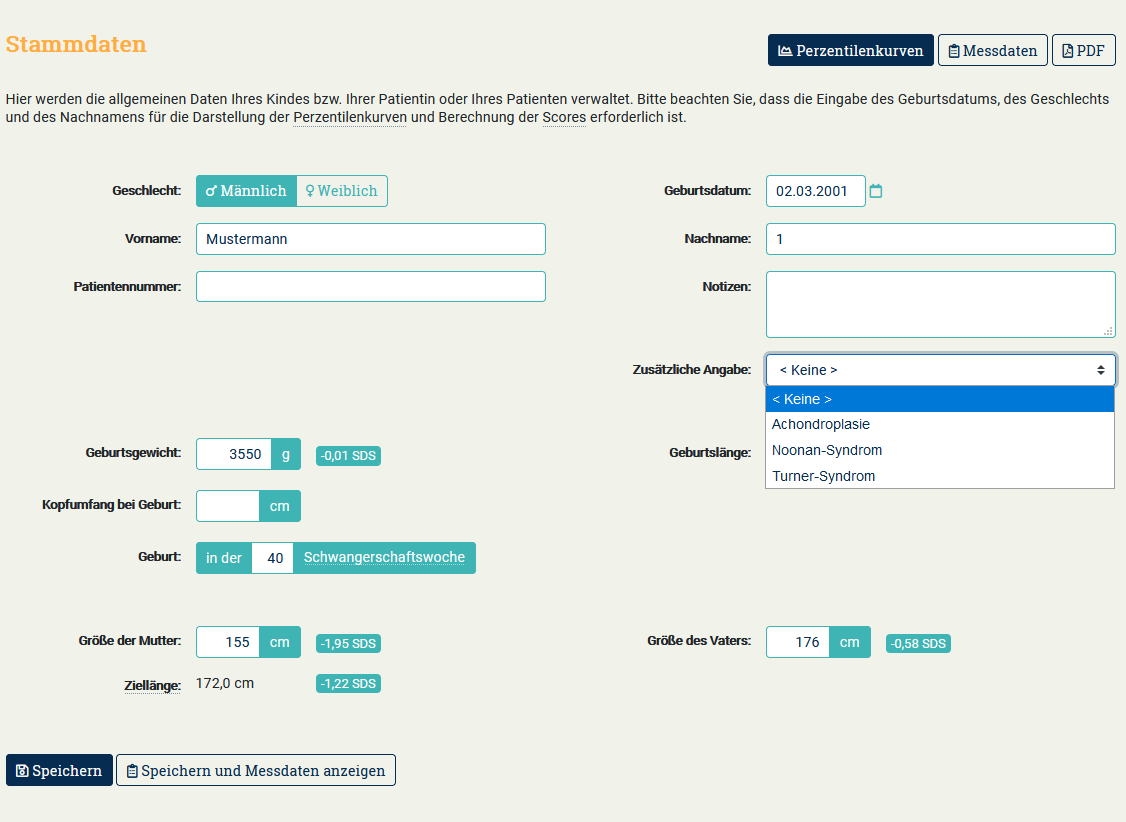Click the Kopfumfang bei Geburt field
Screen dimensions: 1126x822
pos(228,506)
